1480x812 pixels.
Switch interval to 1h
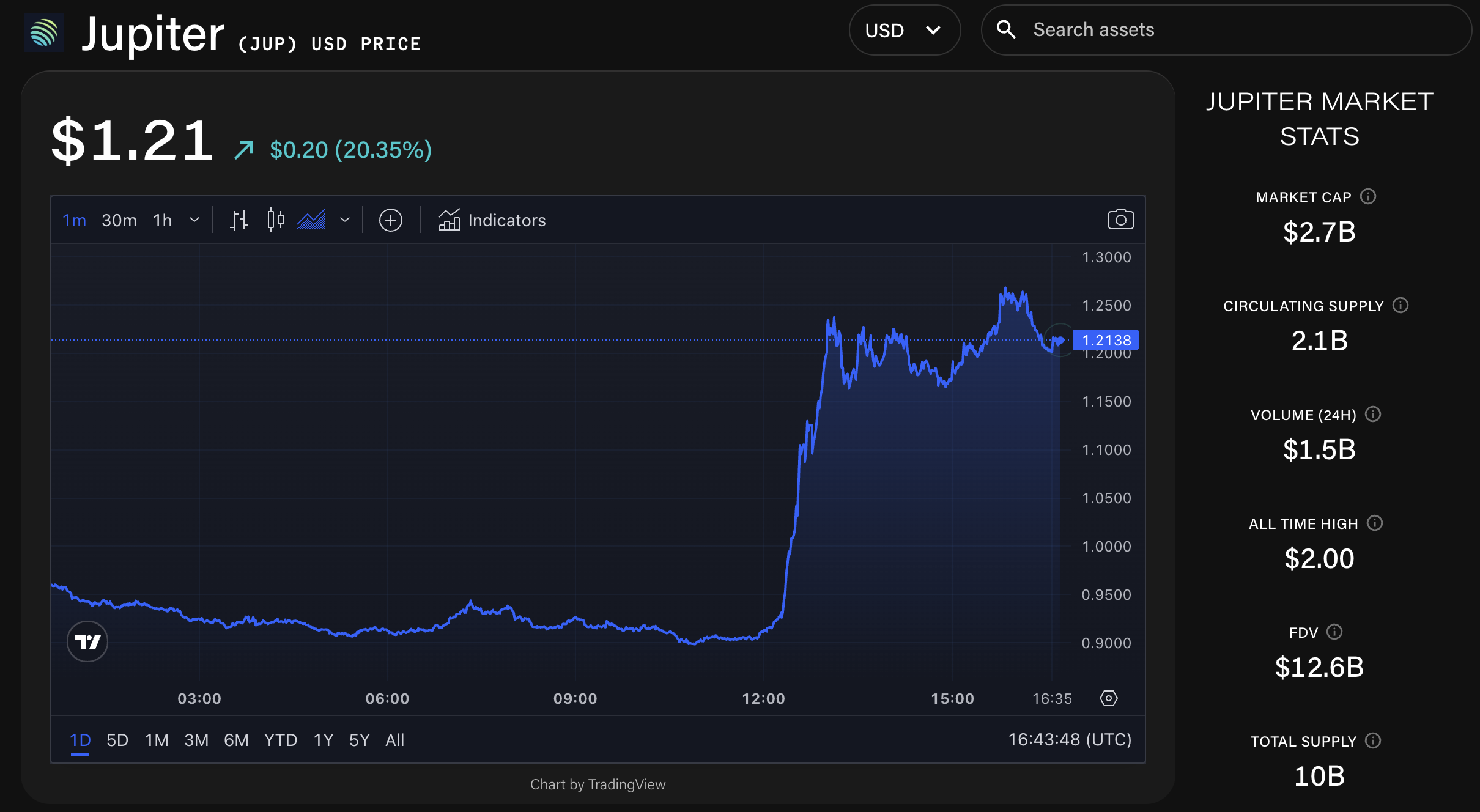click(x=161, y=220)
